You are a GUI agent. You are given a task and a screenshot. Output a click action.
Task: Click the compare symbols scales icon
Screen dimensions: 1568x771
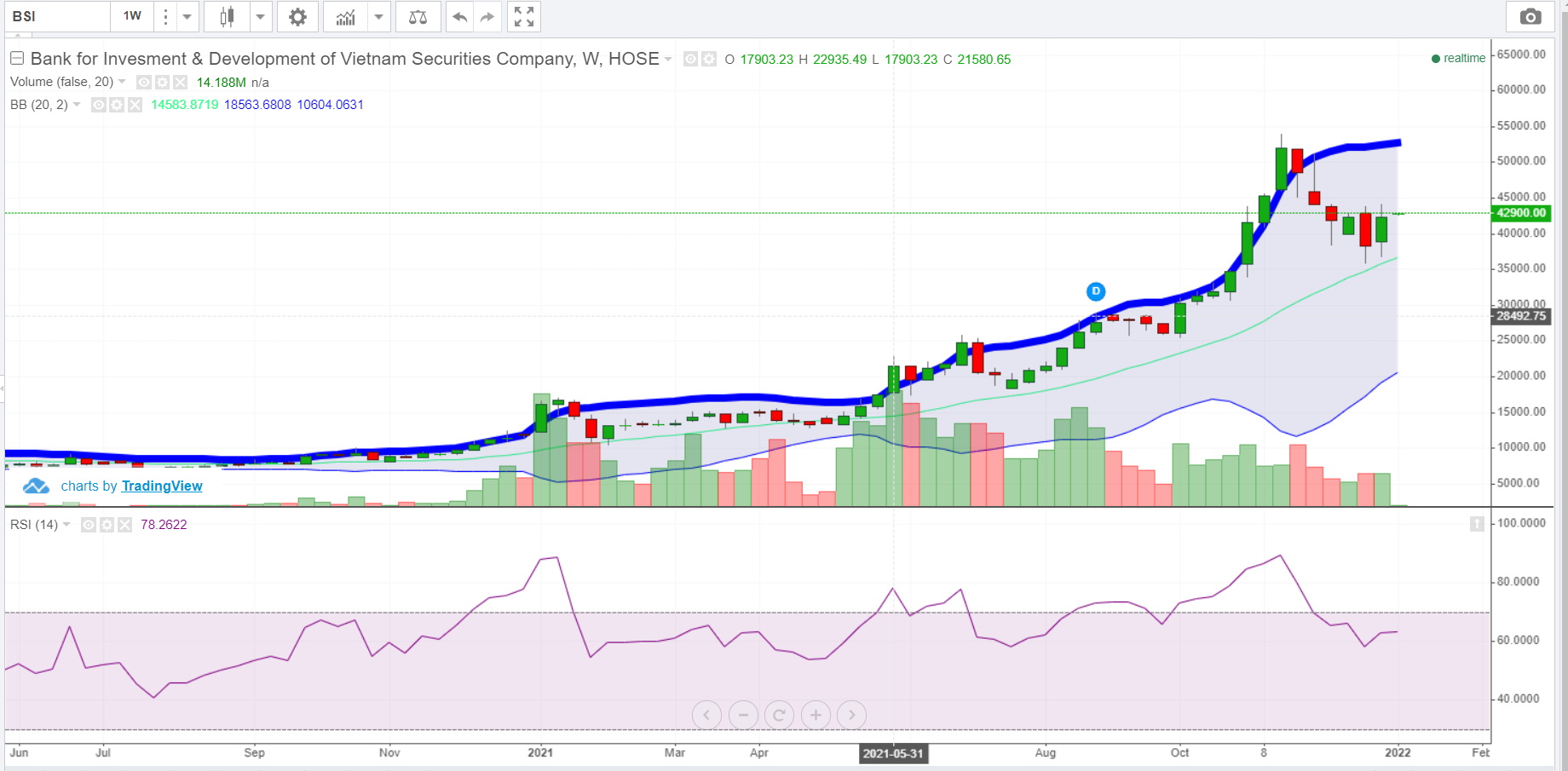(418, 17)
